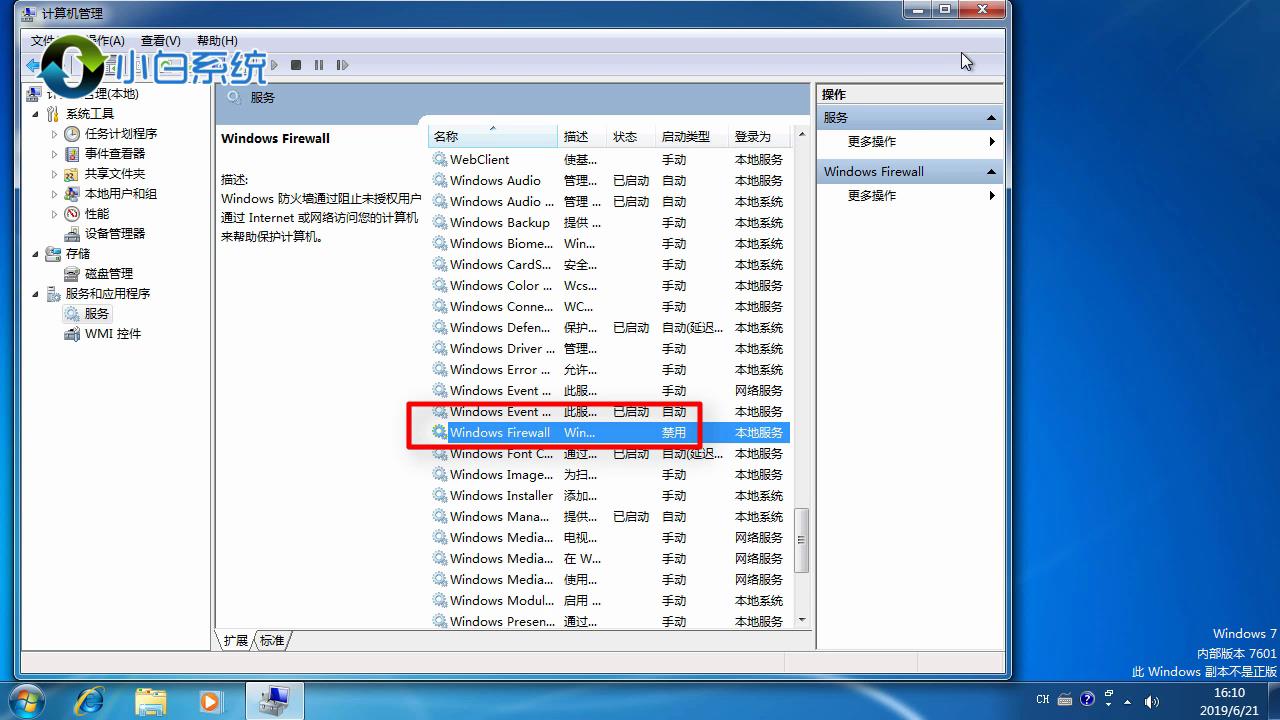Click the Device Manager icon
Image resolution: width=1280 pixels, height=720 pixels.
pyautogui.click(x=72, y=234)
